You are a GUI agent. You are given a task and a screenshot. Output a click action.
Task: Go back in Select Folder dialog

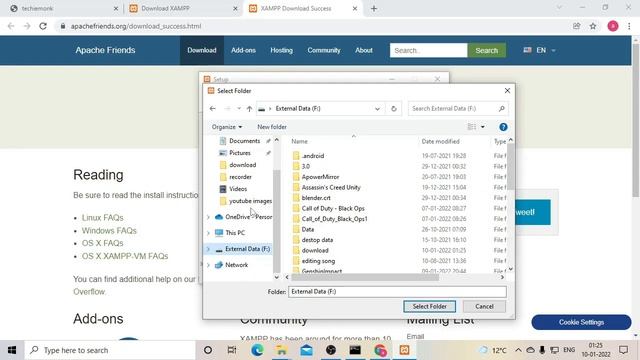[212, 109]
